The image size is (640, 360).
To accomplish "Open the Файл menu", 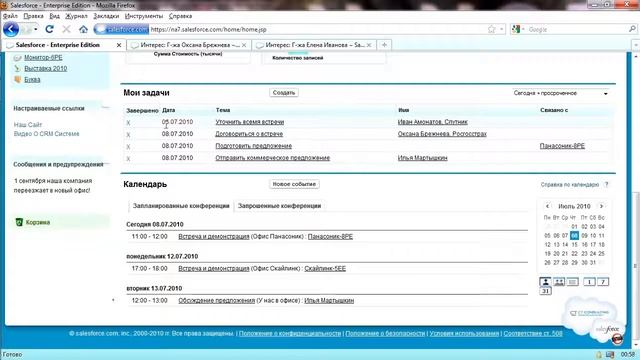I will click(10, 16).
